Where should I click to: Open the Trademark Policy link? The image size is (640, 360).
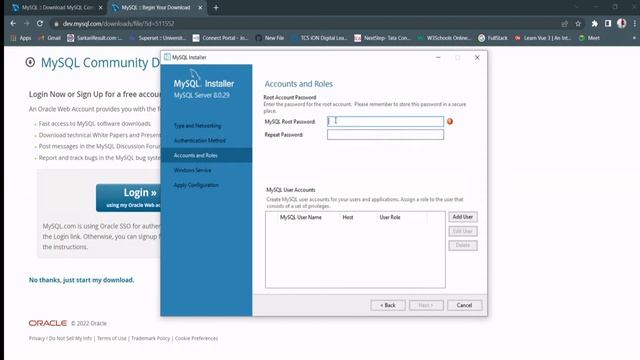coord(150,338)
